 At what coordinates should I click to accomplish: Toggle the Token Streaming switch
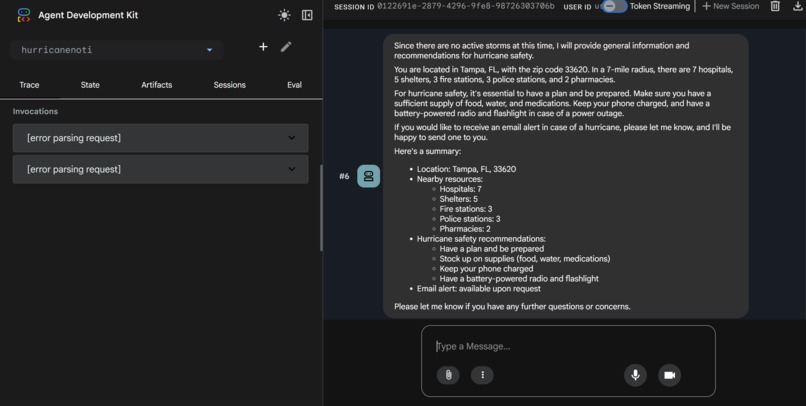click(x=614, y=6)
